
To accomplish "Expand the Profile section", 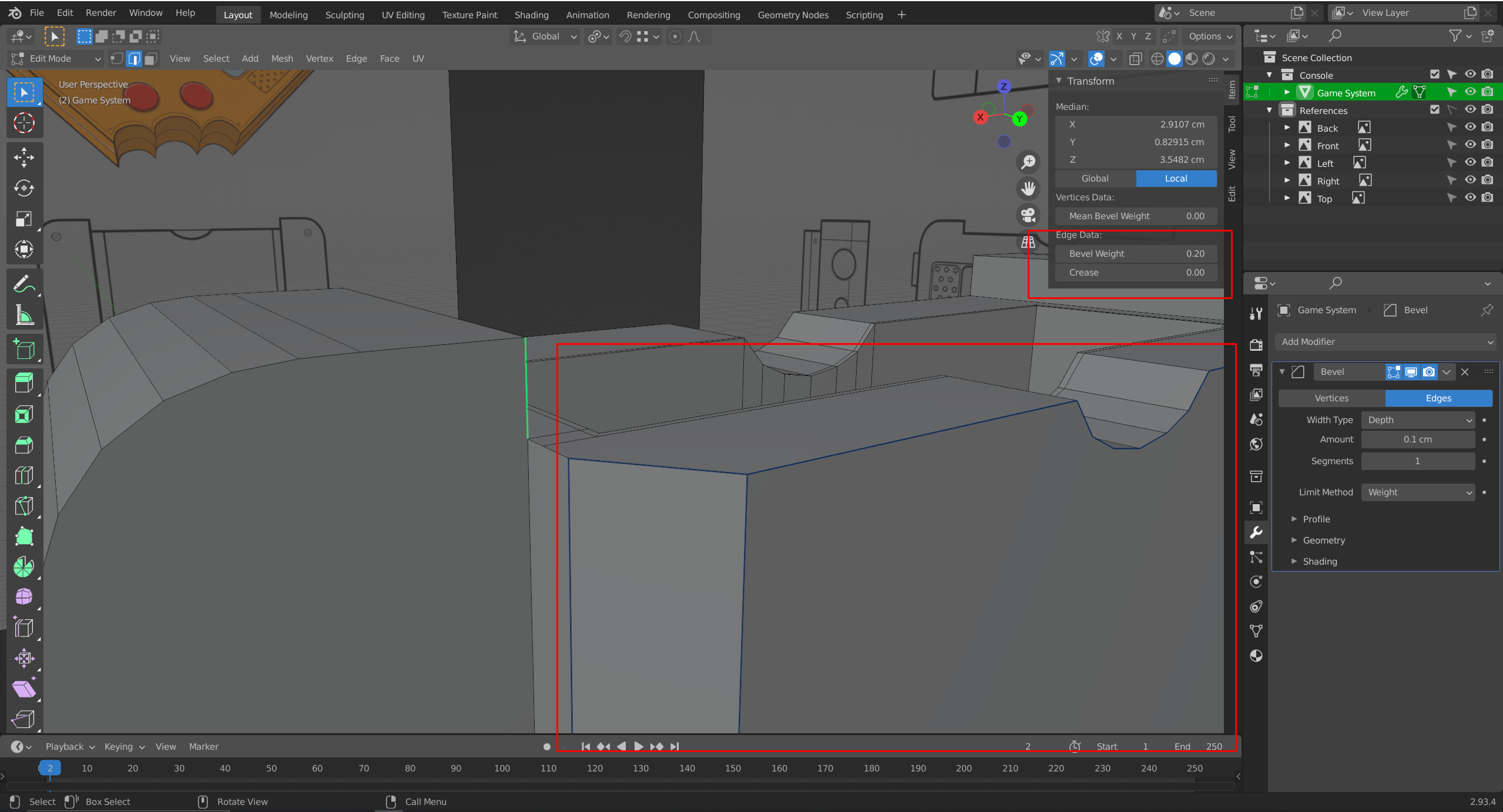I will pos(1316,519).
